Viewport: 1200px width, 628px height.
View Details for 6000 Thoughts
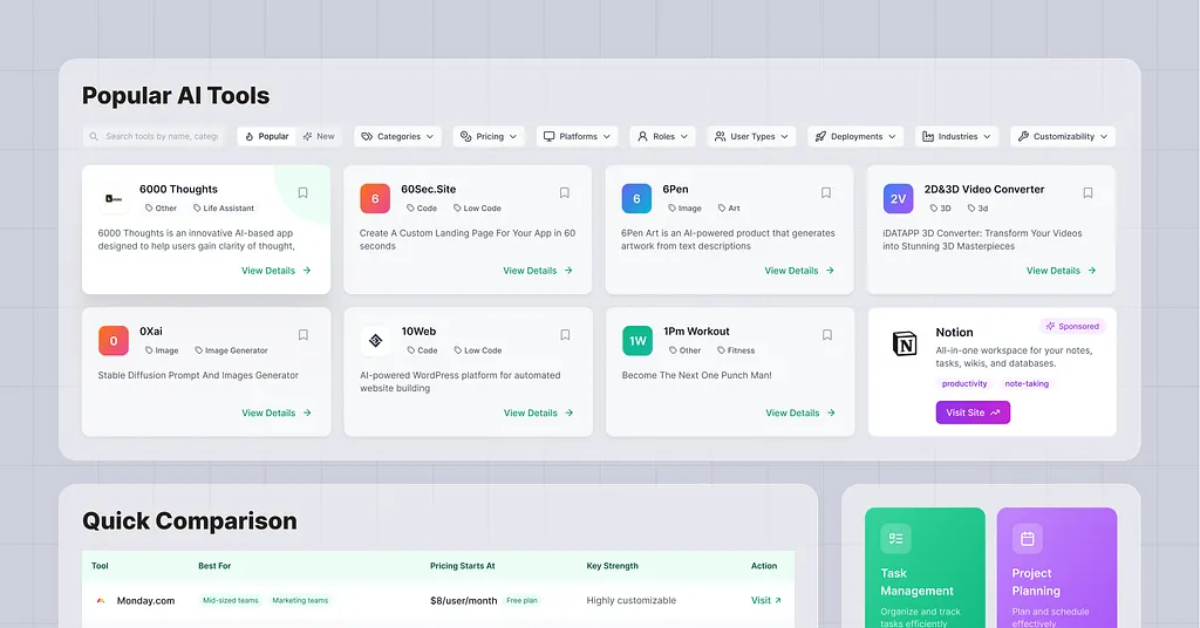click(276, 270)
